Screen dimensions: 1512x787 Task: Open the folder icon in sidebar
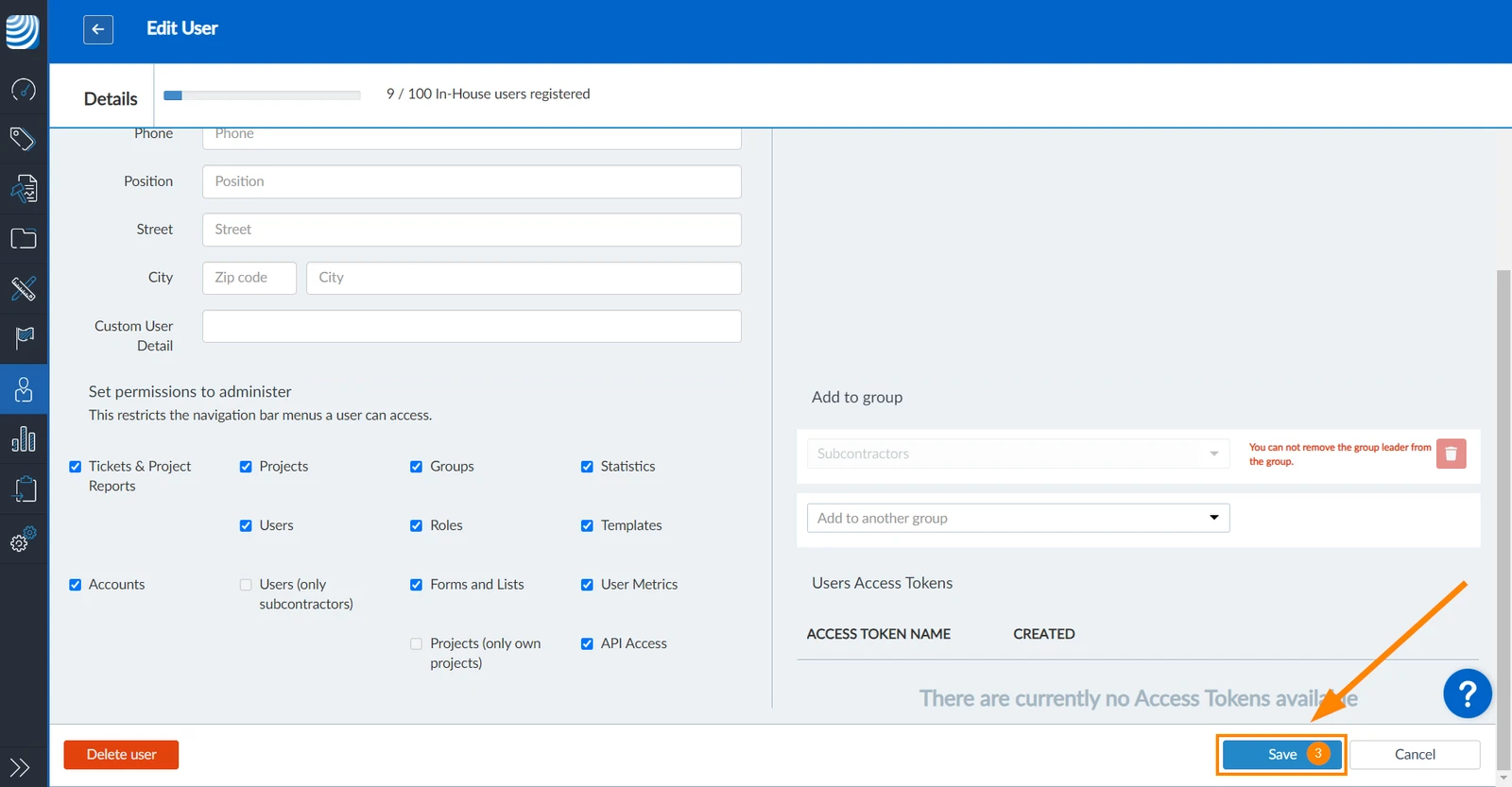(24, 238)
